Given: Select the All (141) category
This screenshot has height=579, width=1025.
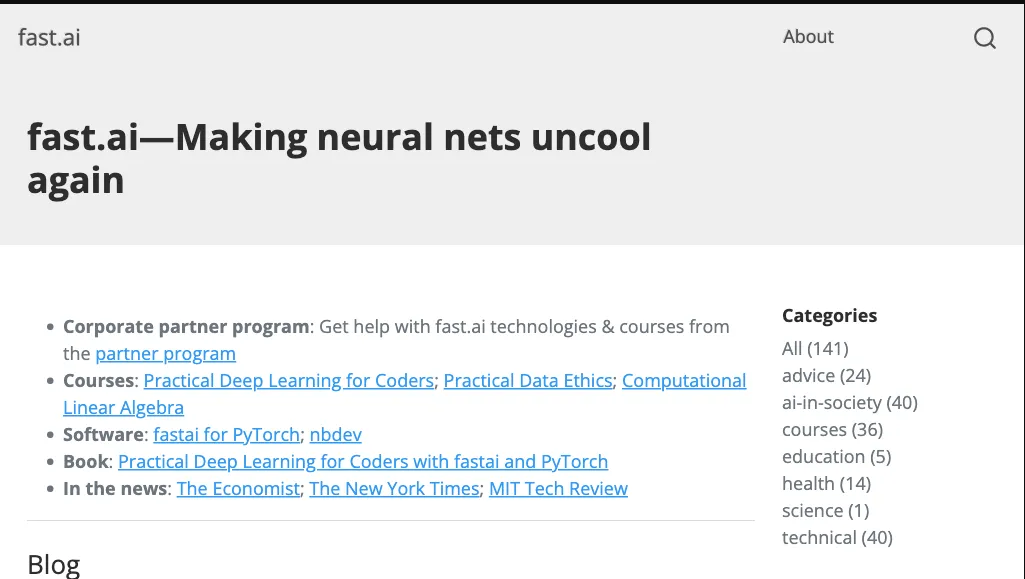Looking at the screenshot, I should tap(815, 349).
